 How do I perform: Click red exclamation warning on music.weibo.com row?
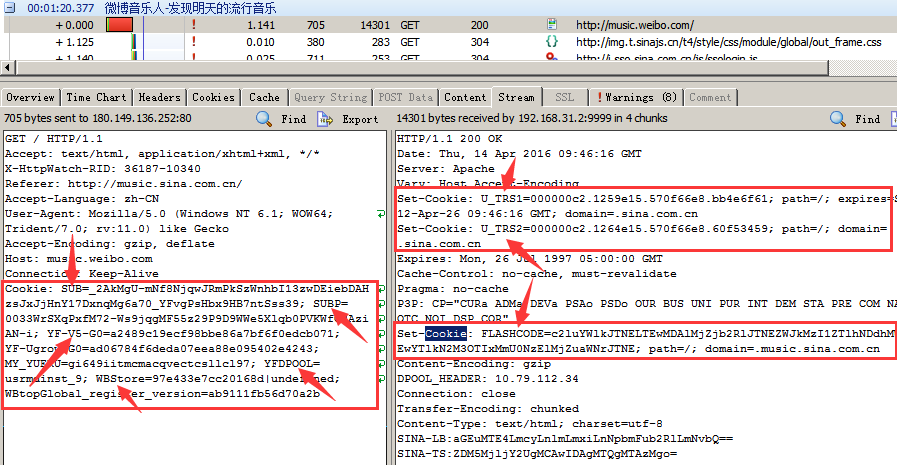click(x=194, y=24)
